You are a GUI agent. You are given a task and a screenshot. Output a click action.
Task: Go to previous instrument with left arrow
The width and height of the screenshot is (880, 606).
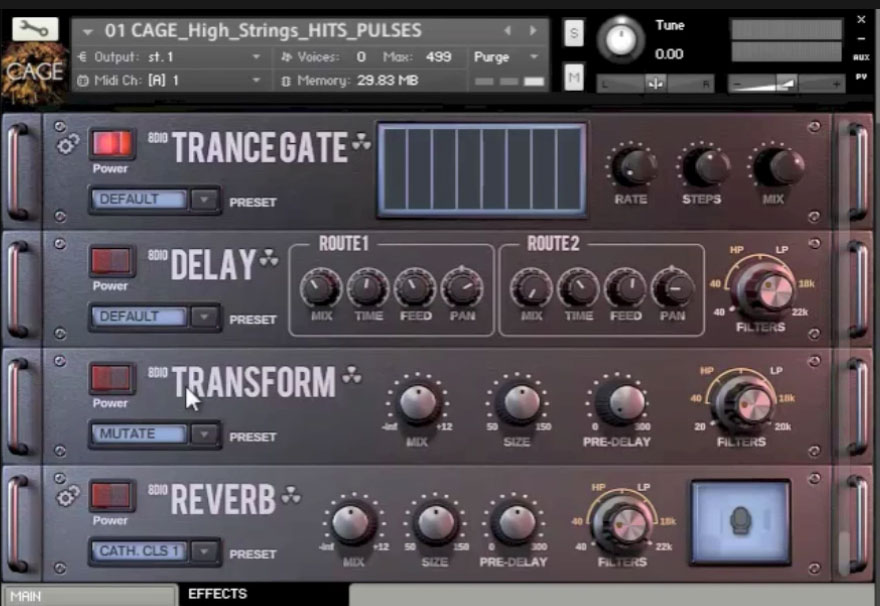click(x=507, y=30)
